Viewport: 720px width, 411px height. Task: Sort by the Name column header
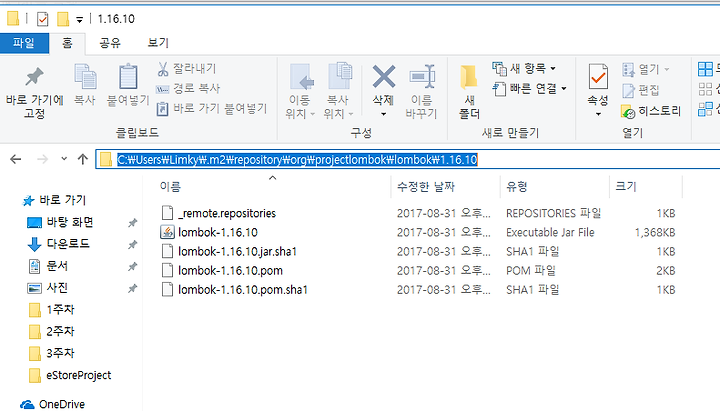tap(273, 186)
